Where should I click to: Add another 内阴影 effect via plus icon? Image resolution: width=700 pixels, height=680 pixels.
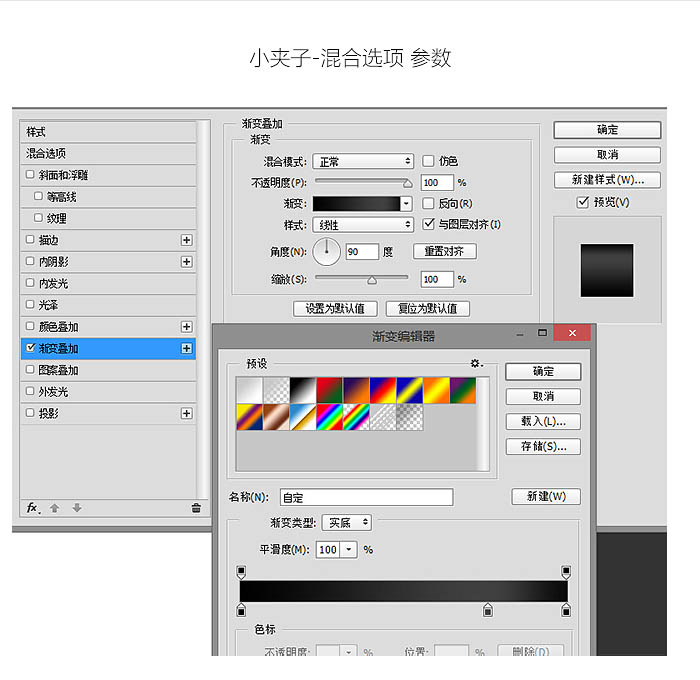click(187, 262)
